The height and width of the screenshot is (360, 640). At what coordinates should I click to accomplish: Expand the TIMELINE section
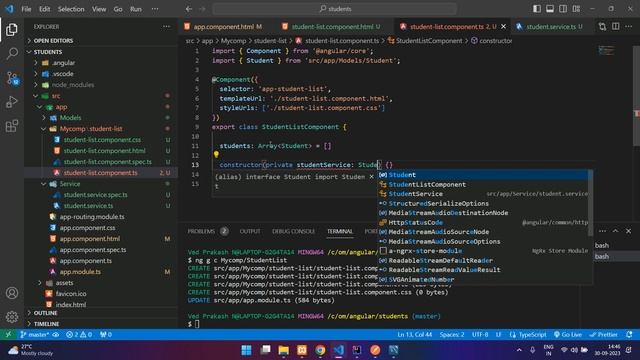click(x=46, y=324)
